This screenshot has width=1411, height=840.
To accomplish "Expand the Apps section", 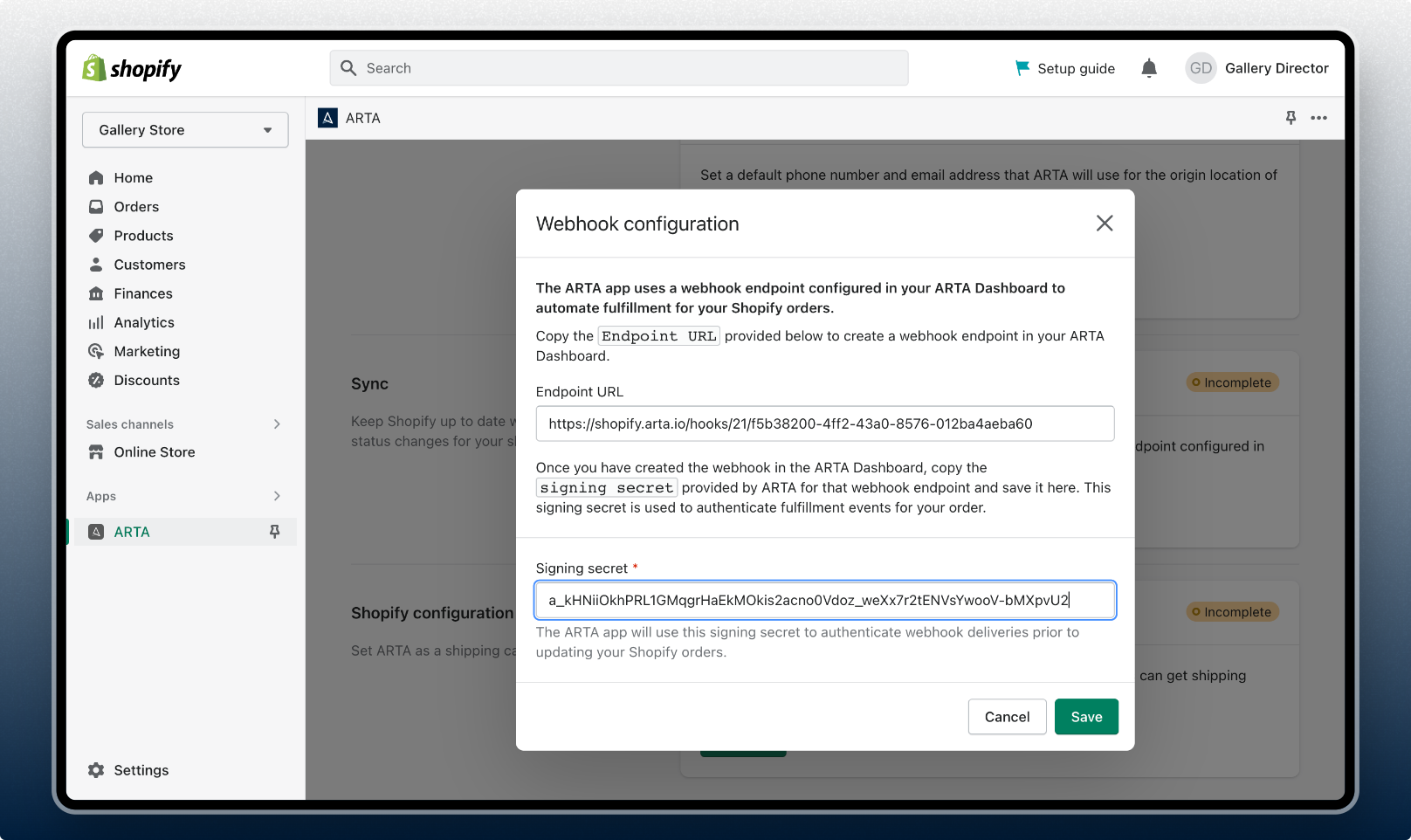I will (x=277, y=496).
